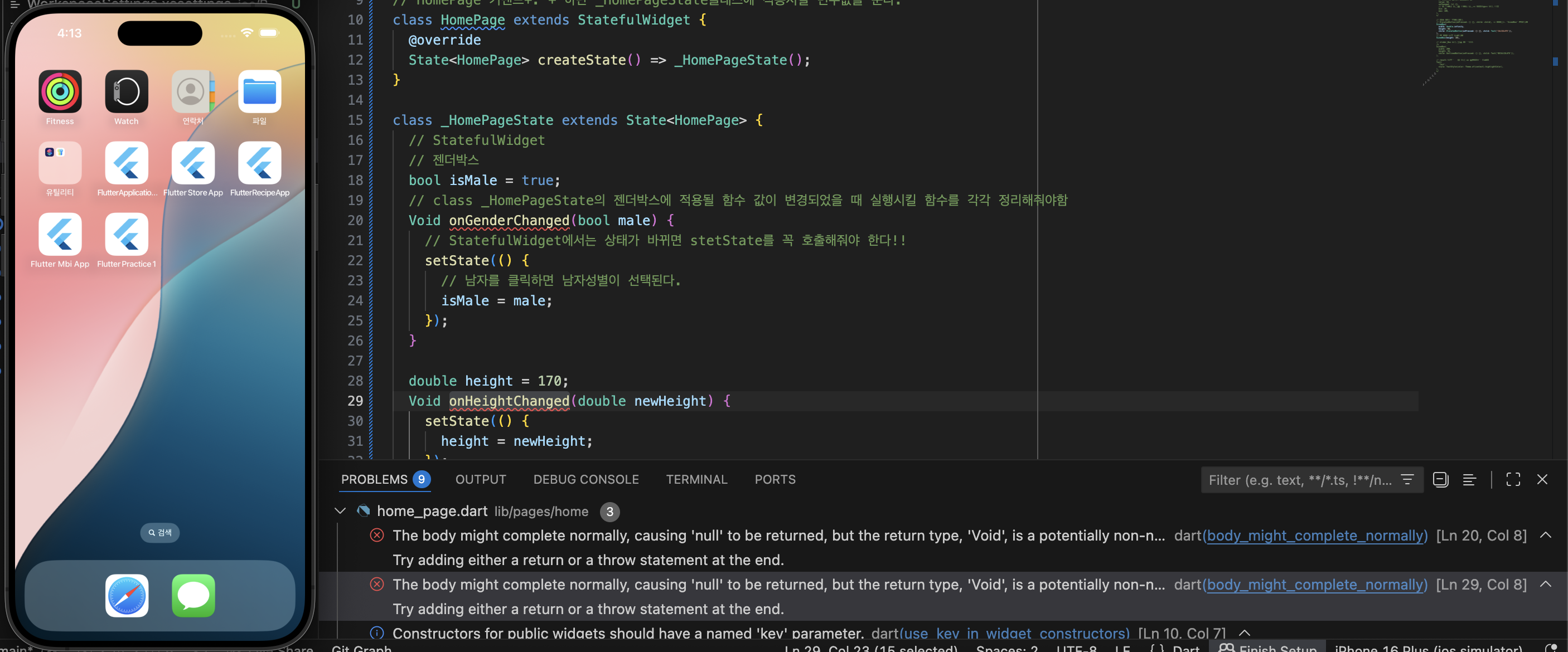Open the Fitness app in the simulator

click(60, 92)
